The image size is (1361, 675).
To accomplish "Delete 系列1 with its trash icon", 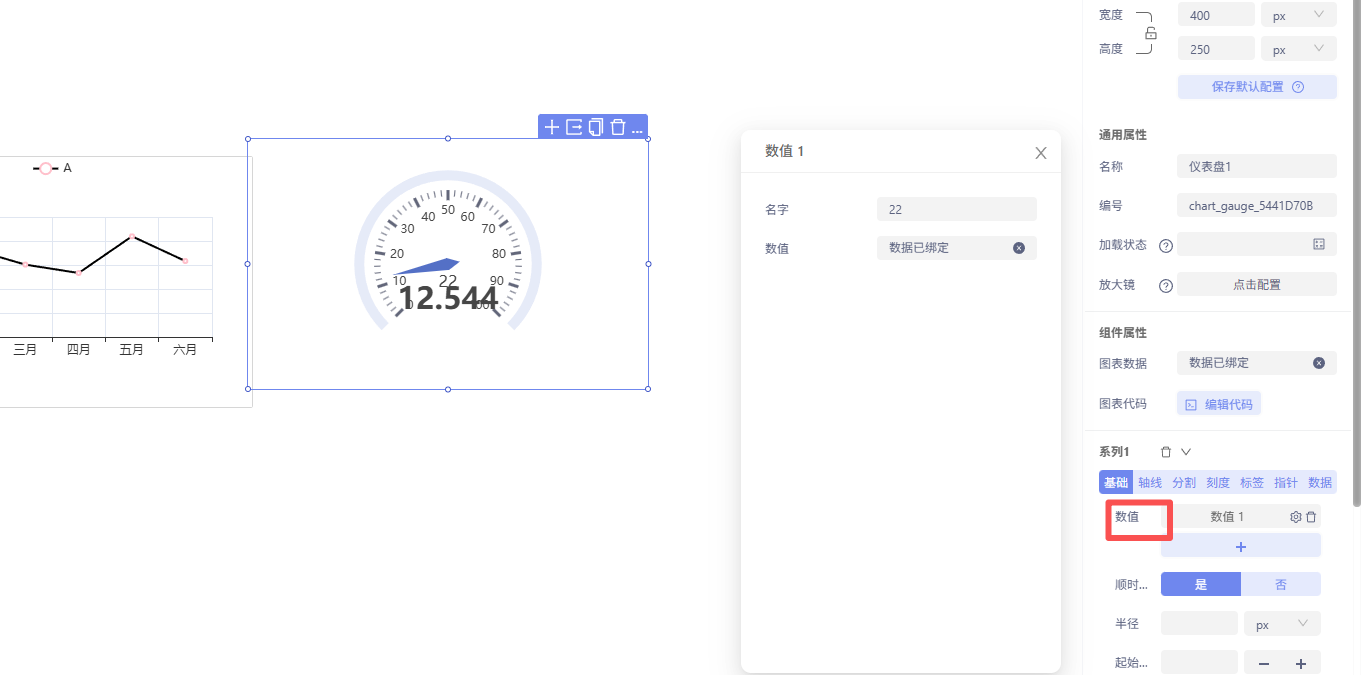I will click(1166, 452).
